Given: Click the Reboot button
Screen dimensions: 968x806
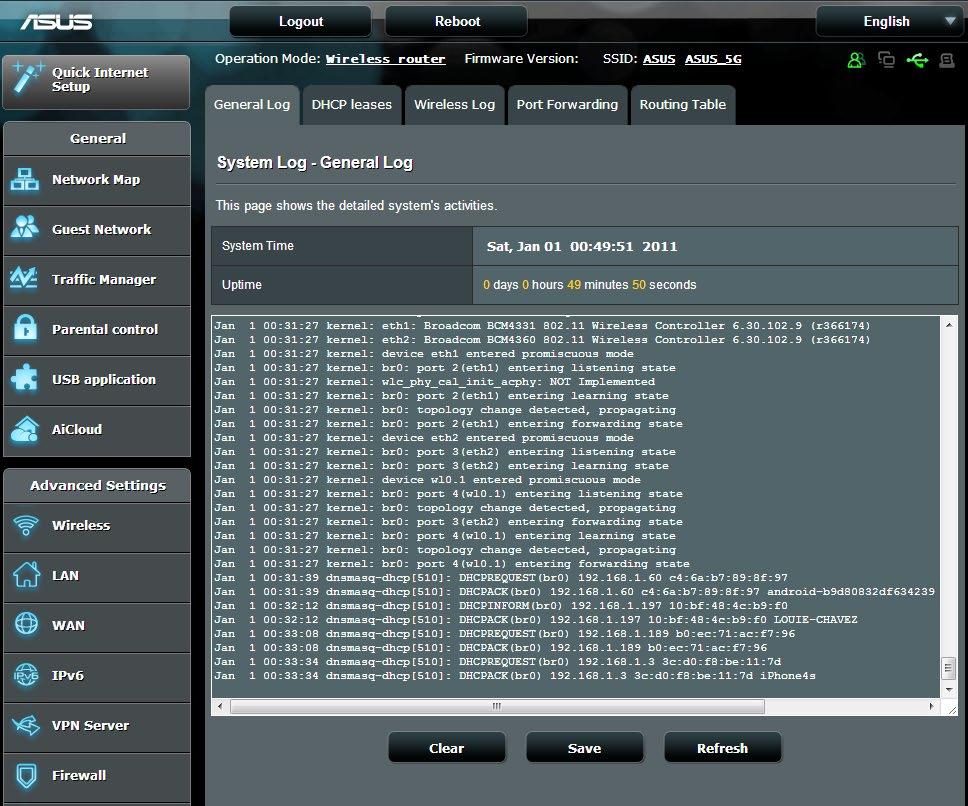Looking at the screenshot, I should point(457,22).
